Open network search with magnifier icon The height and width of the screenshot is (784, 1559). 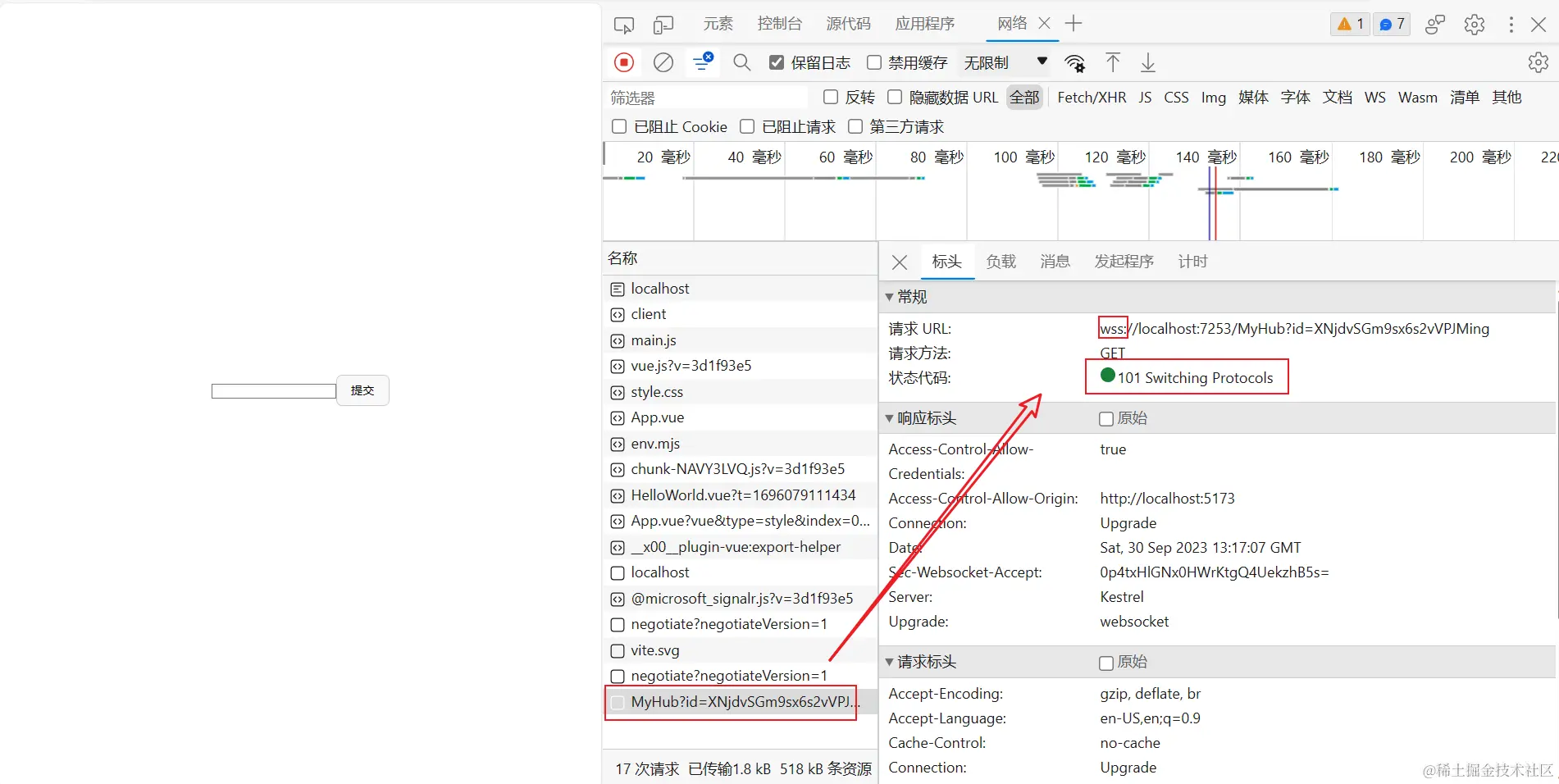tap(742, 62)
